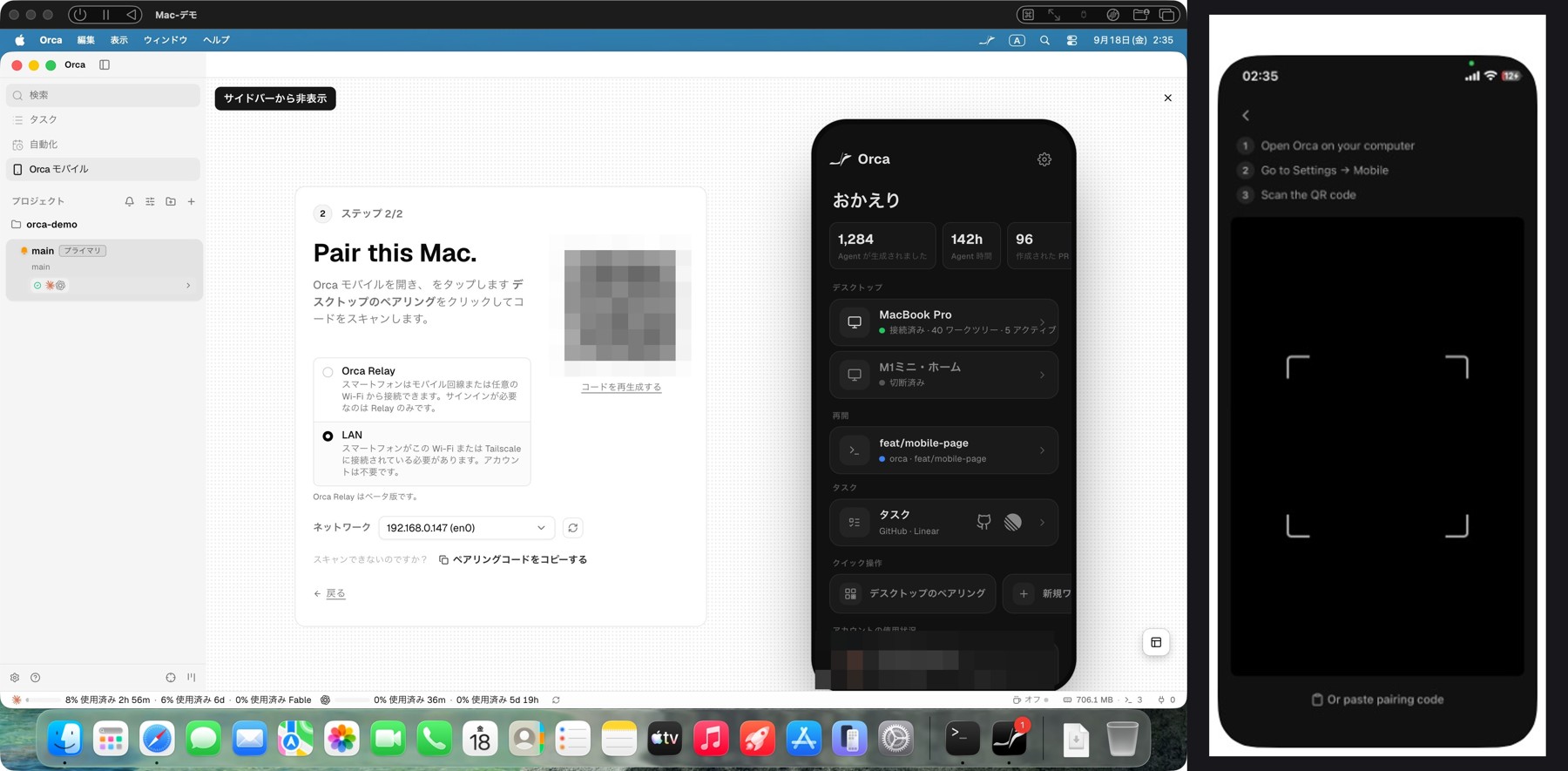Click the サイドバーから非表示 button
Screen dimensions: 1568x771
point(275,98)
